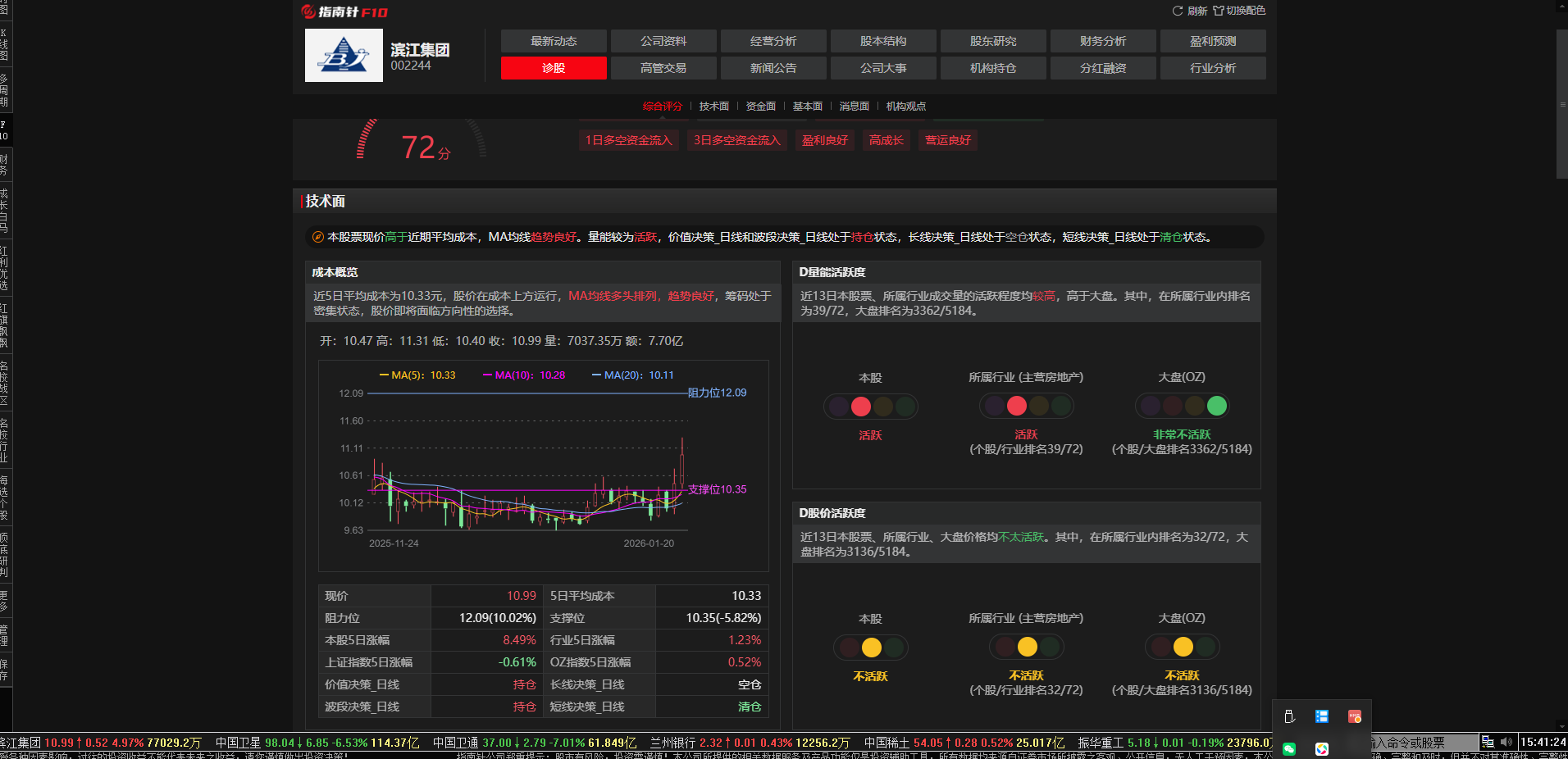Click the 阻力位12.09 chart label
Screen dimensions: 1568x759
click(x=717, y=393)
